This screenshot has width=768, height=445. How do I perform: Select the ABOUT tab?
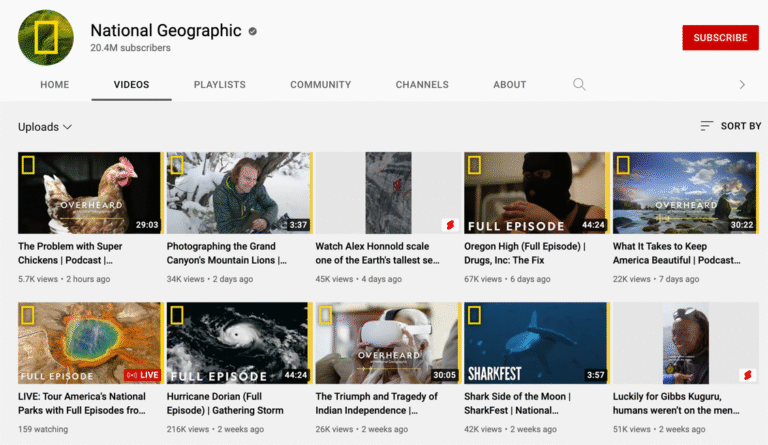point(510,85)
